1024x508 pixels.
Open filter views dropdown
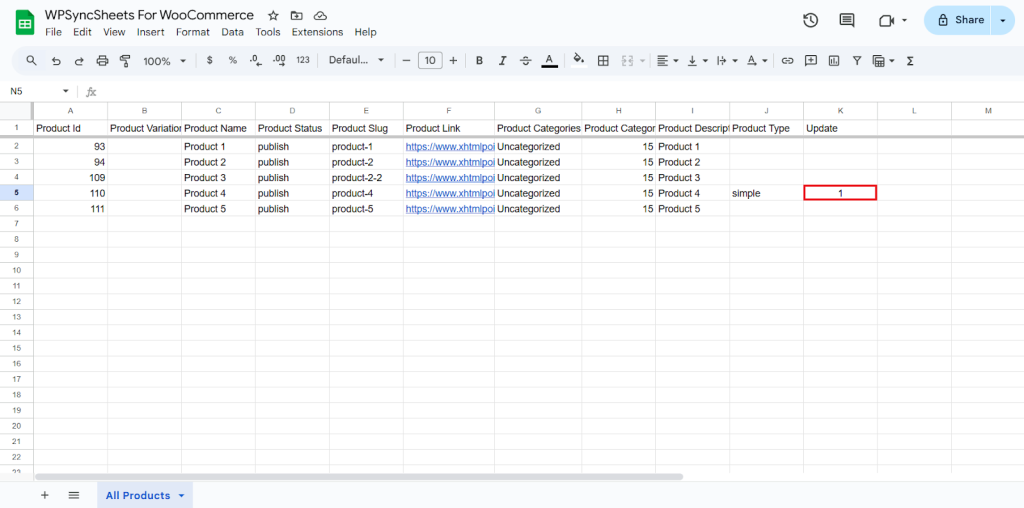[884, 61]
